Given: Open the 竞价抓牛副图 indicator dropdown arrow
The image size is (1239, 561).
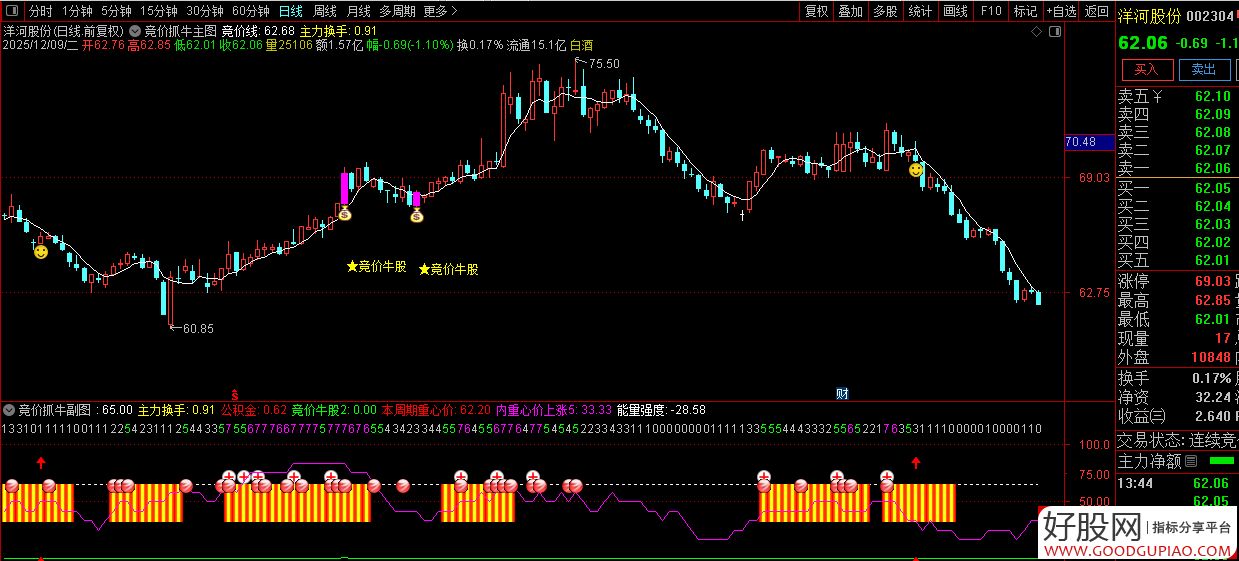Looking at the screenshot, I should click(x=9, y=410).
